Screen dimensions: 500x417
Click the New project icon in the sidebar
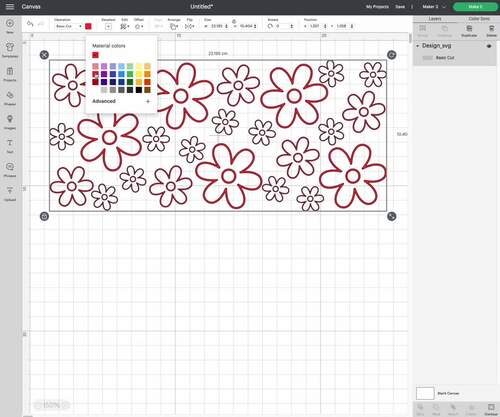[10, 26]
